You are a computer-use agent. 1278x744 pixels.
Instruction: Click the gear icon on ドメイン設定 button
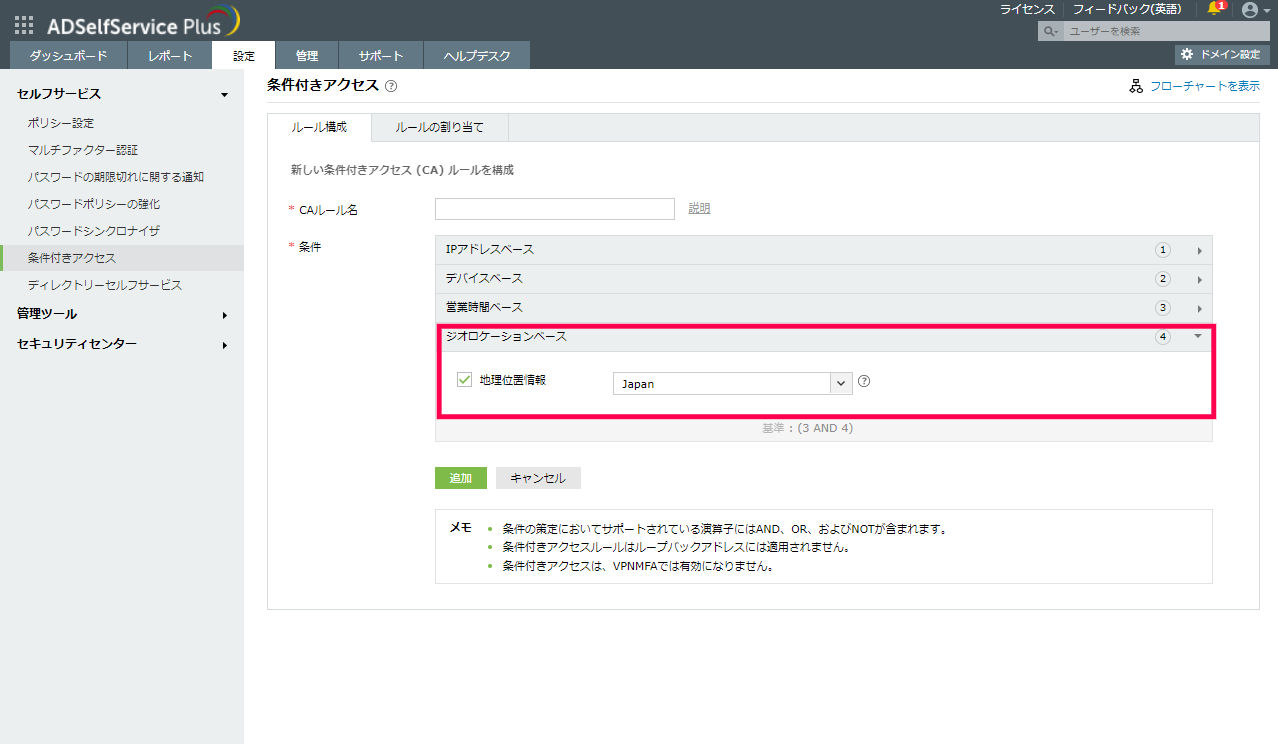click(x=1187, y=54)
